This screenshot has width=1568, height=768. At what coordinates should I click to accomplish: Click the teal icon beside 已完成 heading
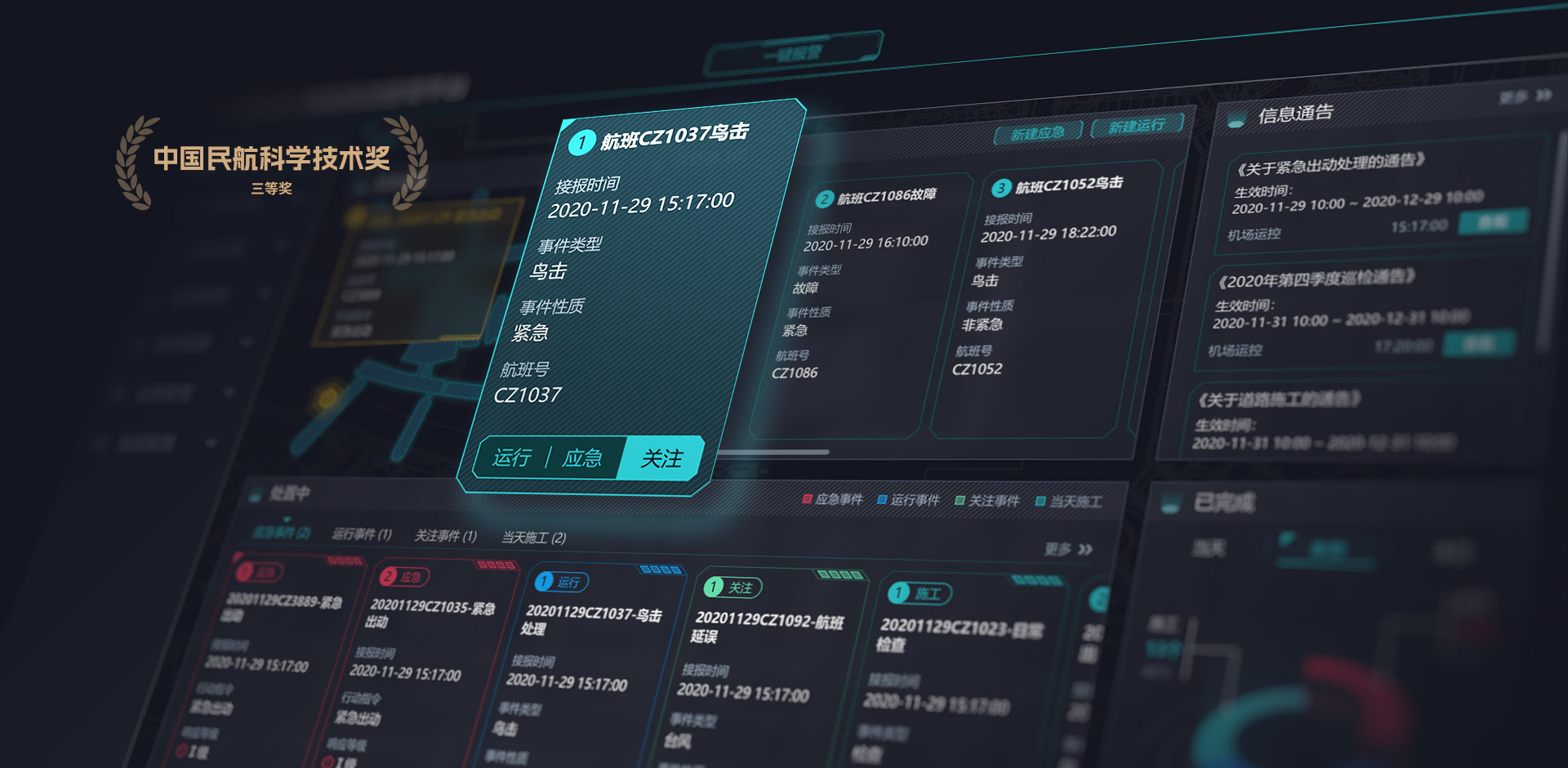[x=1171, y=503]
